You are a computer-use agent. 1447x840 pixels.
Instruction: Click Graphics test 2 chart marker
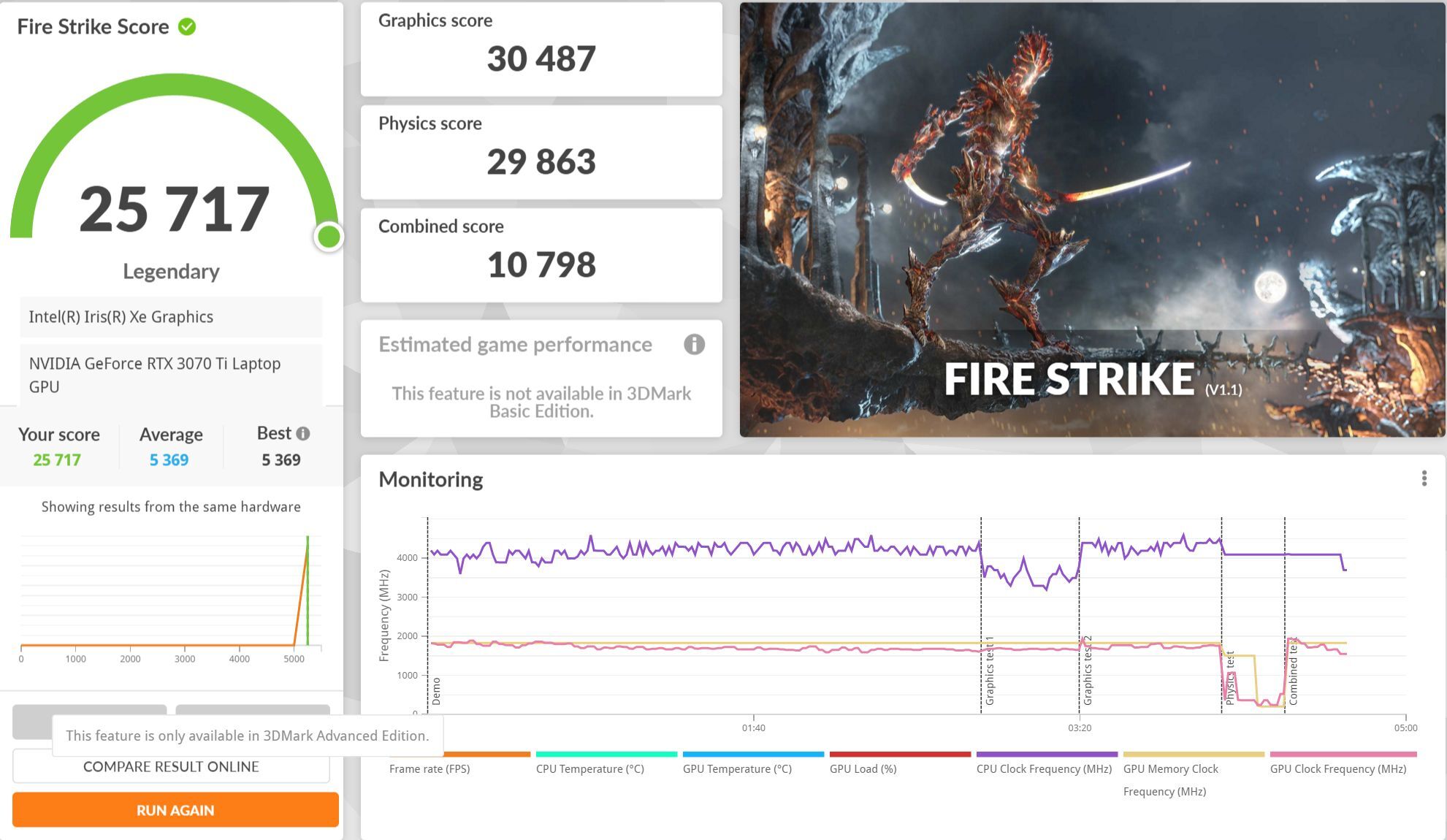pyautogui.click(x=1088, y=671)
